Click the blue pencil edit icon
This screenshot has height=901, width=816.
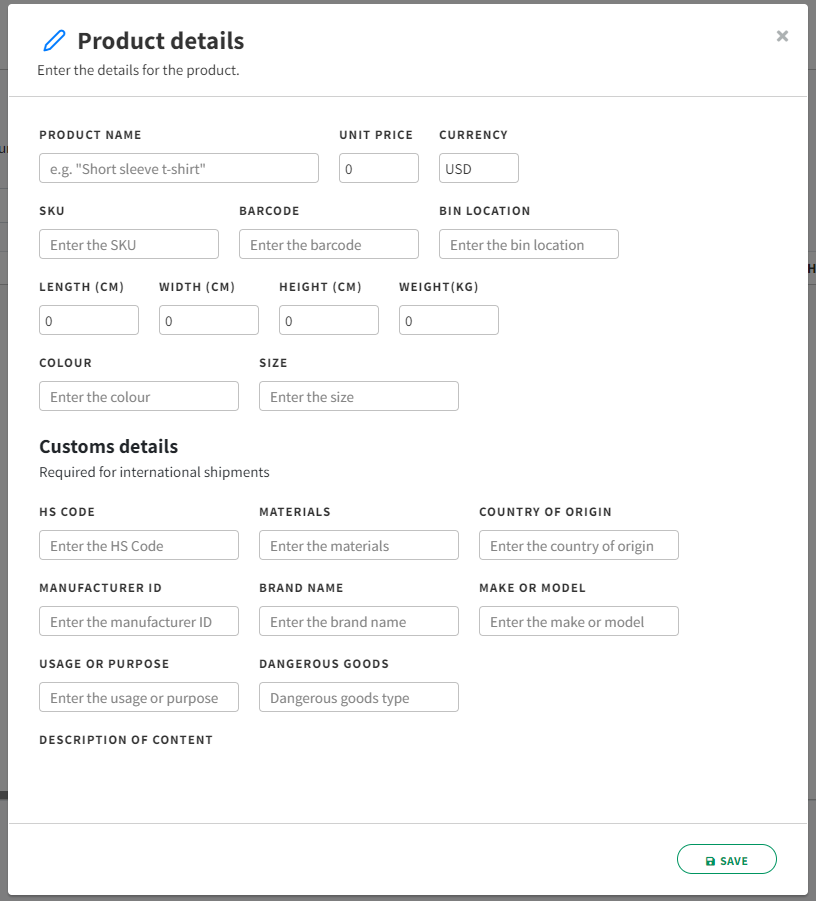pyautogui.click(x=55, y=41)
